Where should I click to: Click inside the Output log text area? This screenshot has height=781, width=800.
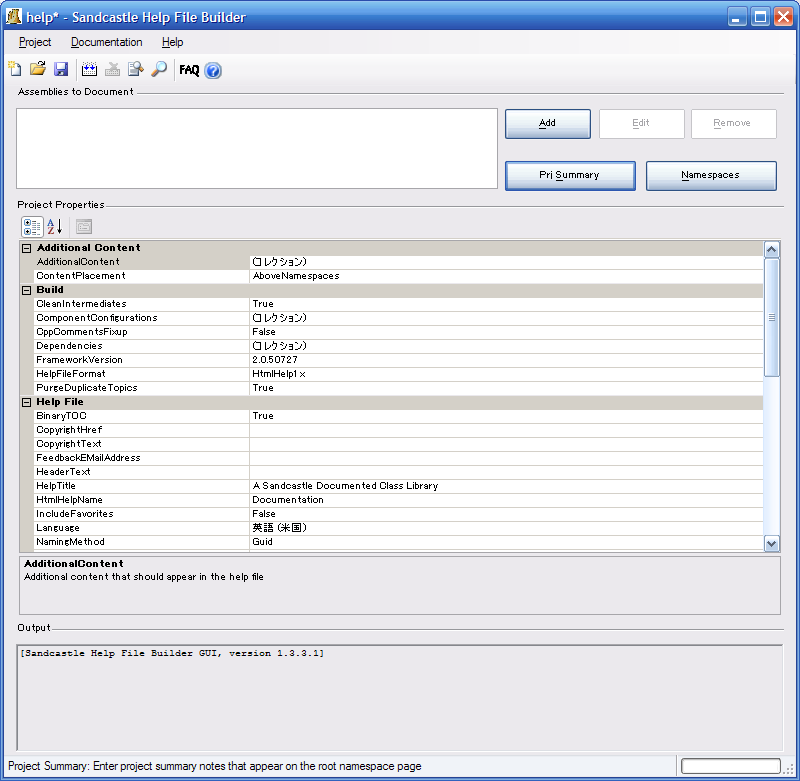400,697
